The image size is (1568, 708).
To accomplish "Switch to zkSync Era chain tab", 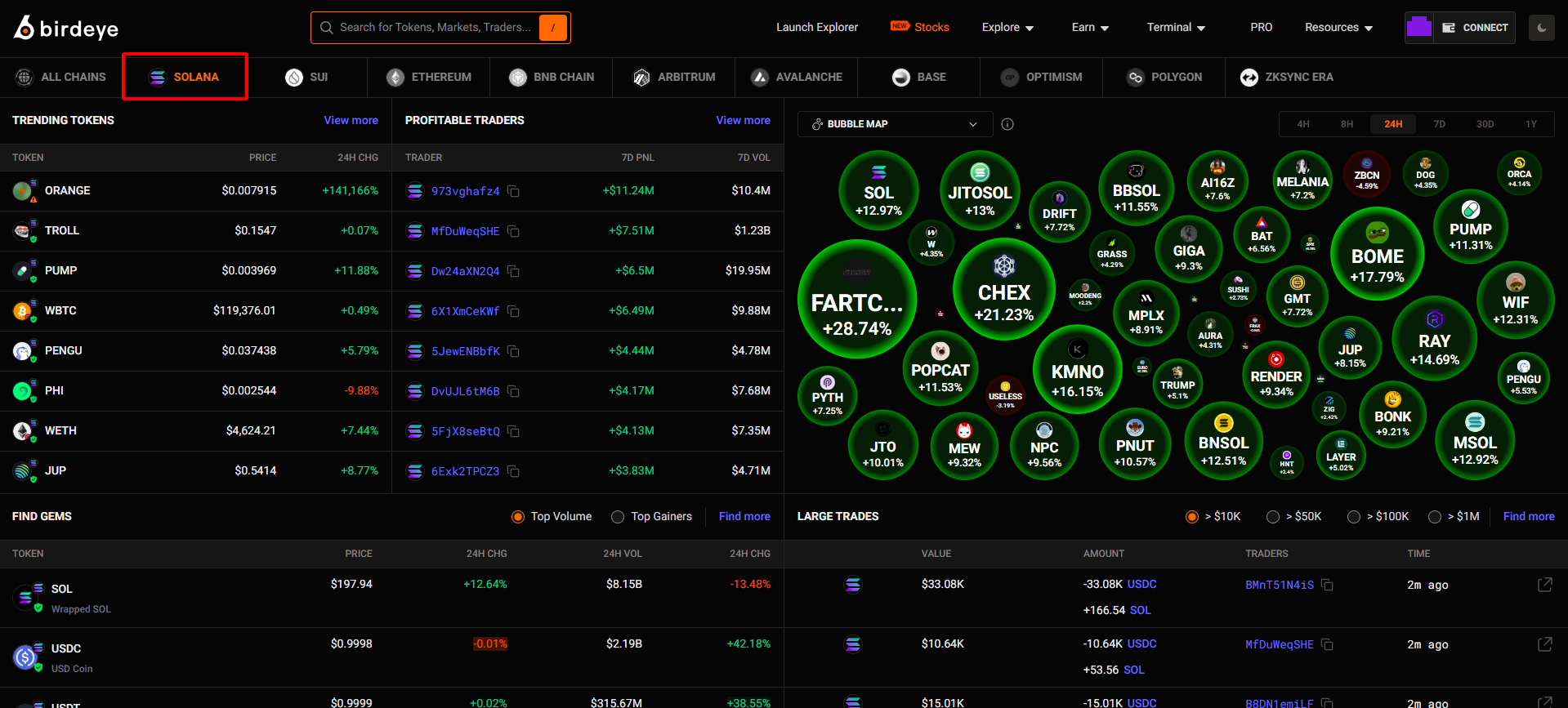I will tap(1287, 78).
